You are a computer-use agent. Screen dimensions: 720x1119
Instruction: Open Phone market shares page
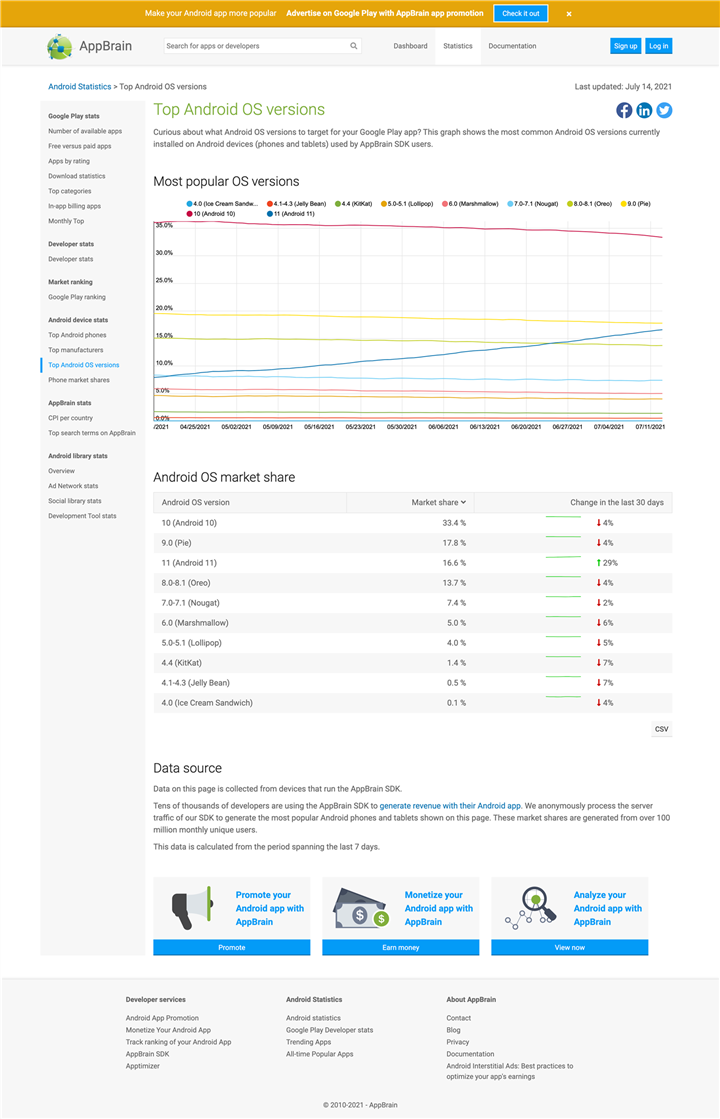click(78, 380)
